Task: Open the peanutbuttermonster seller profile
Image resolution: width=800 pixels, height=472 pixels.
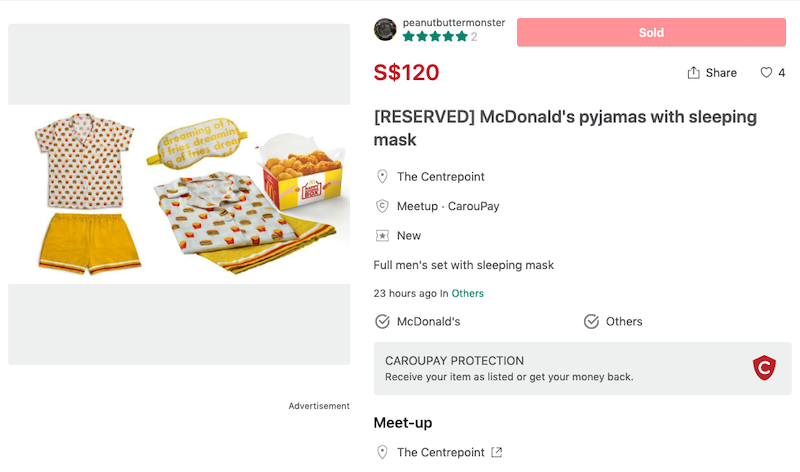Action: click(x=453, y=22)
